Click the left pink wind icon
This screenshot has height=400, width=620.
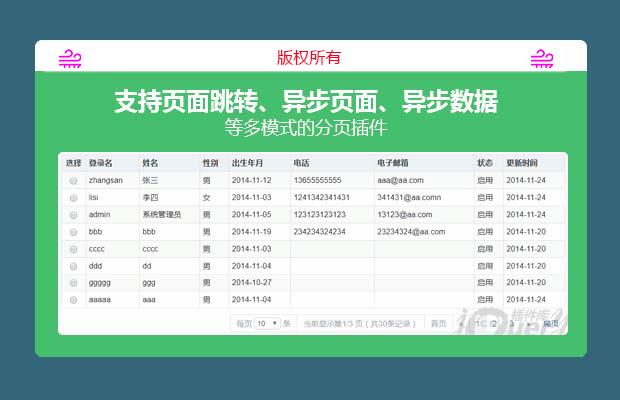(x=68, y=59)
